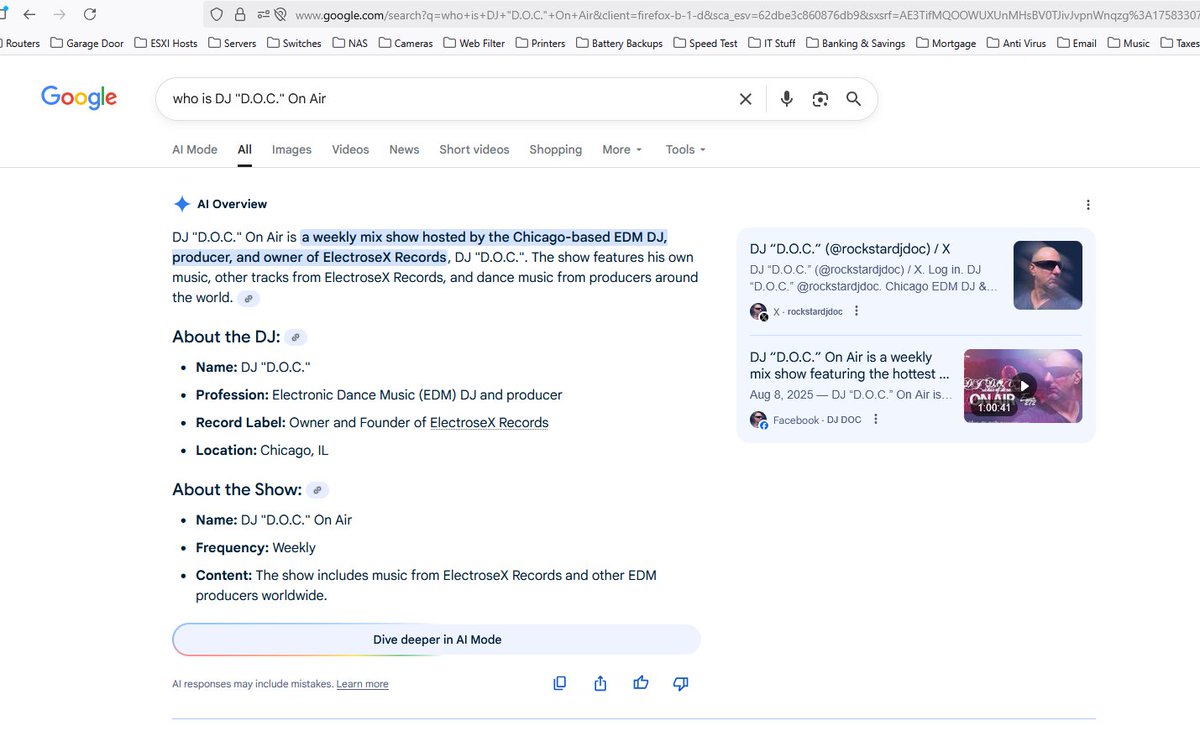1200x731 pixels.
Task: Submit search with magnifying glass icon
Action: pos(853,98)
